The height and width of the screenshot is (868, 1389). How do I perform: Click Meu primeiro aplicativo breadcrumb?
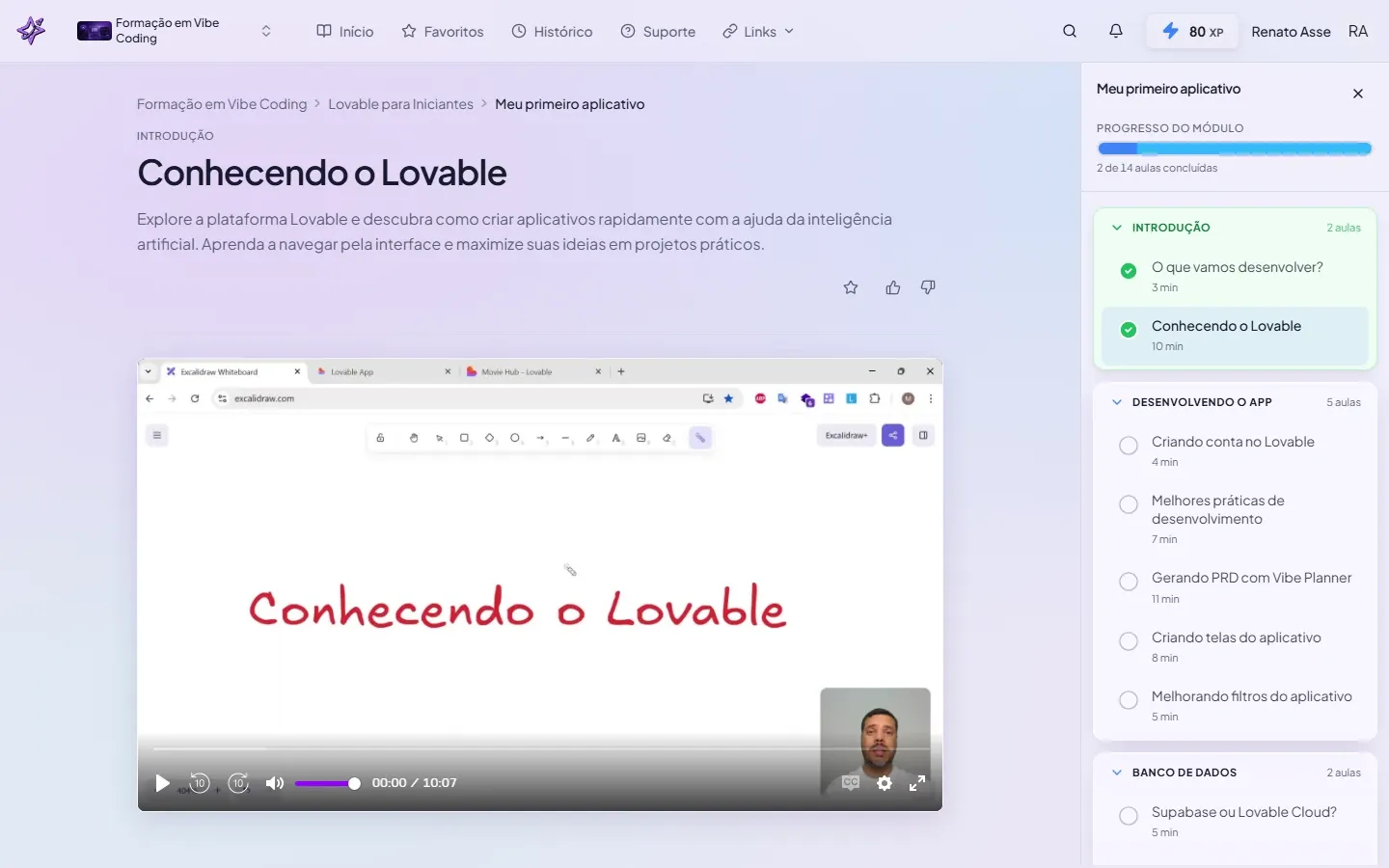pos(569,104)
